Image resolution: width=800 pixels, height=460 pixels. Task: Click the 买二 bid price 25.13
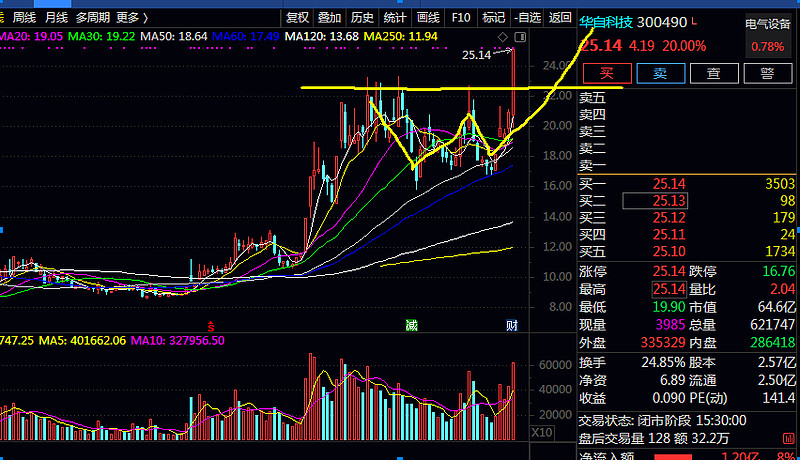pyautogui.click(x=669, y=201)
